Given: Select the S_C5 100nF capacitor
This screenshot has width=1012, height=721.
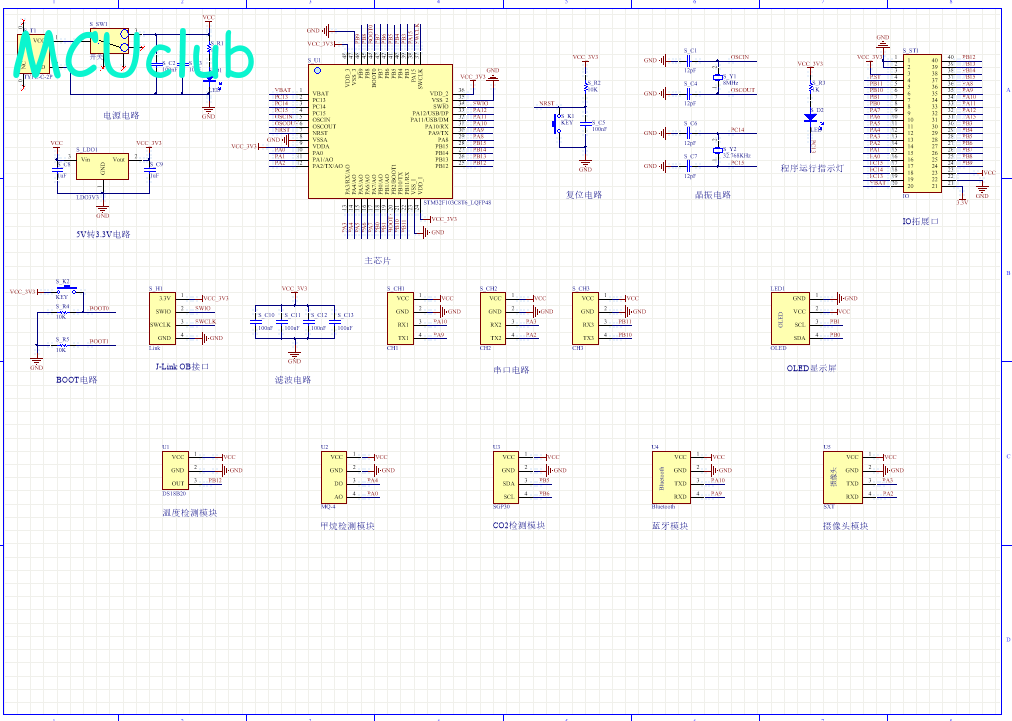Looking at the screenshot, I should (x=586, y=123).
